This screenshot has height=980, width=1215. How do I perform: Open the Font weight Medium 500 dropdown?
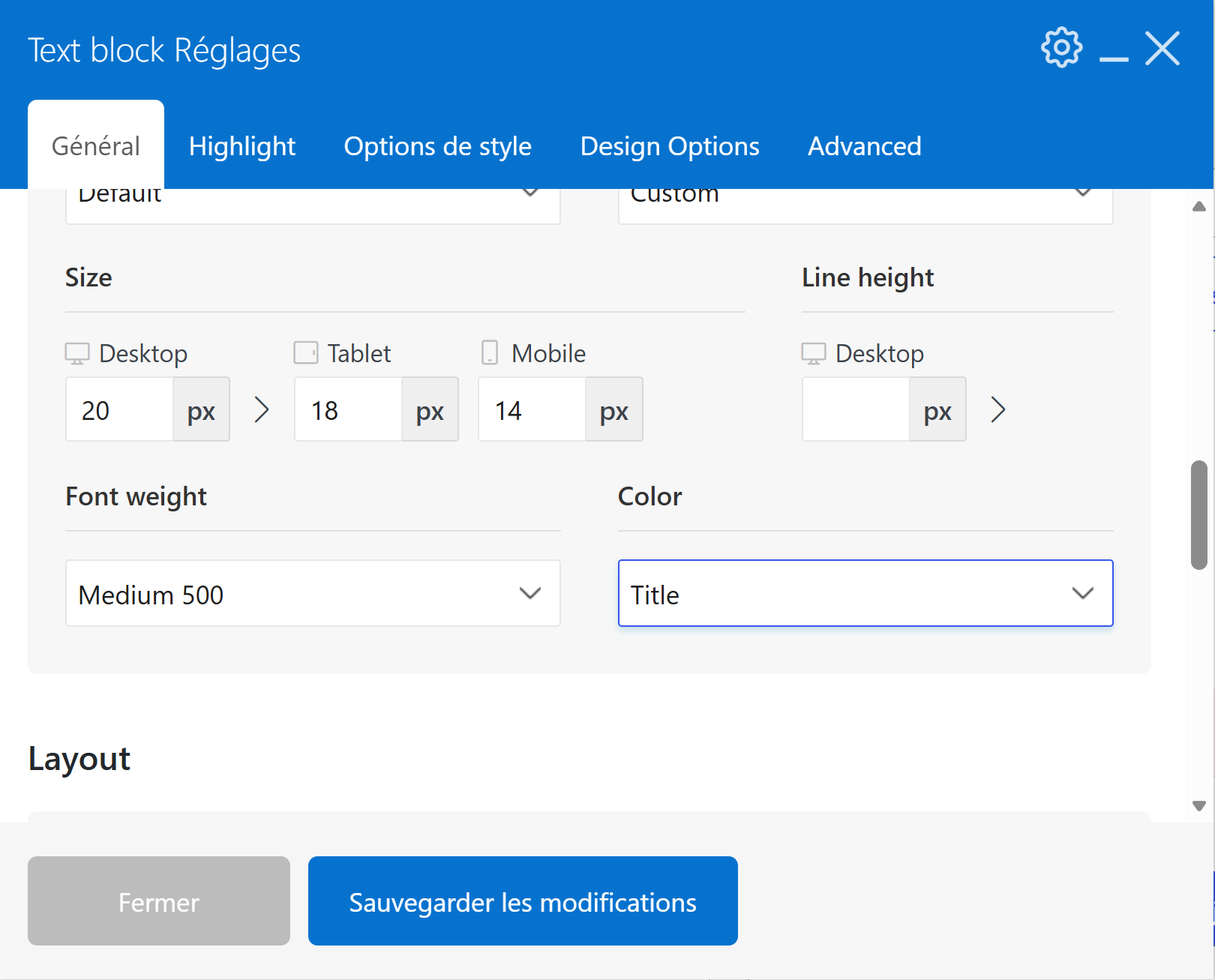click(x=313, y=593)
